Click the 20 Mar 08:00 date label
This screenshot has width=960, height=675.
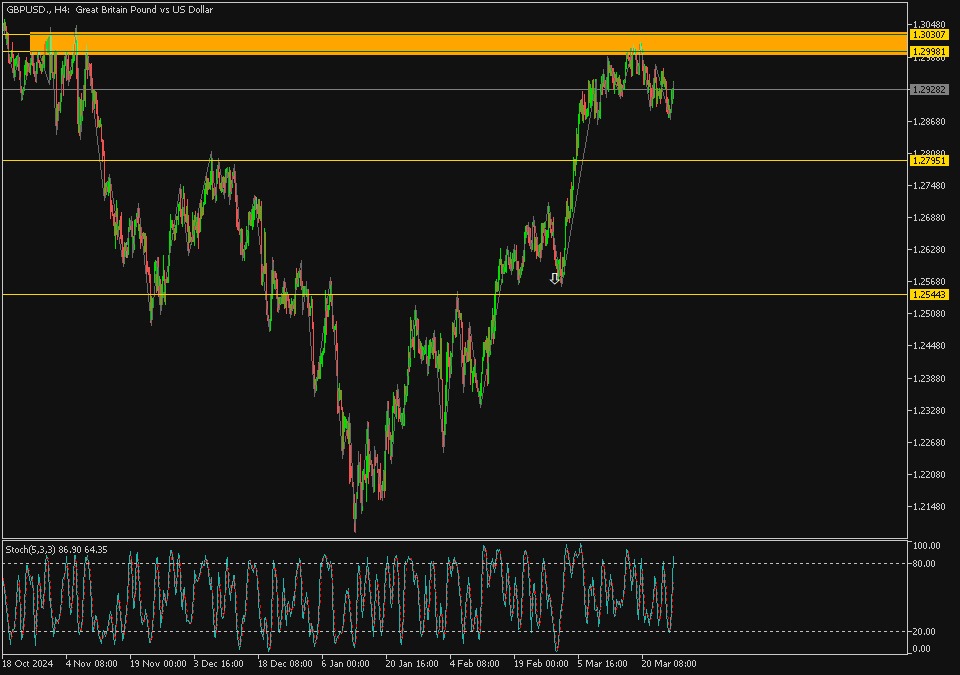(668, 663)
